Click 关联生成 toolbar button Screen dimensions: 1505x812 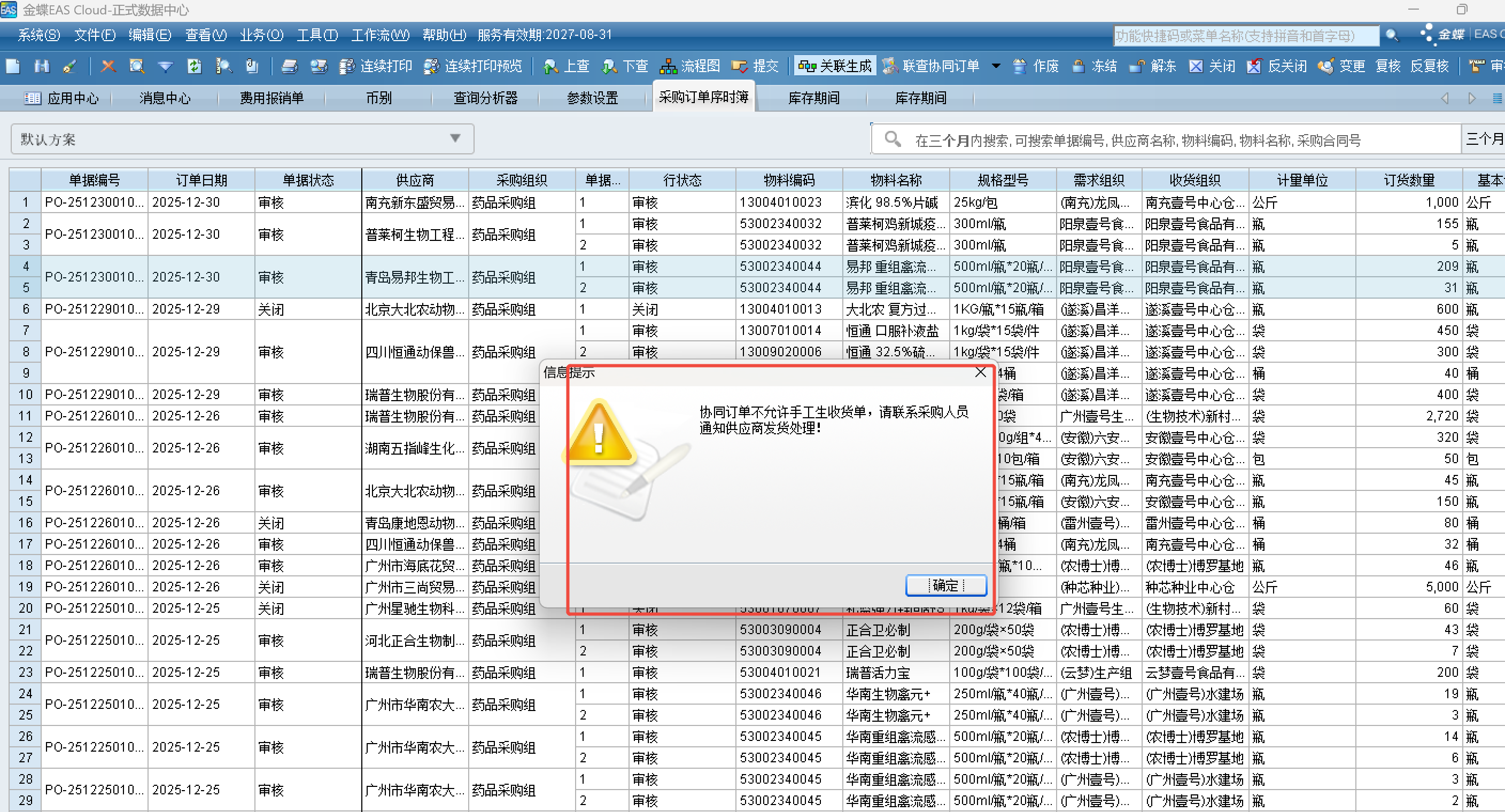(x=835, y=67)
